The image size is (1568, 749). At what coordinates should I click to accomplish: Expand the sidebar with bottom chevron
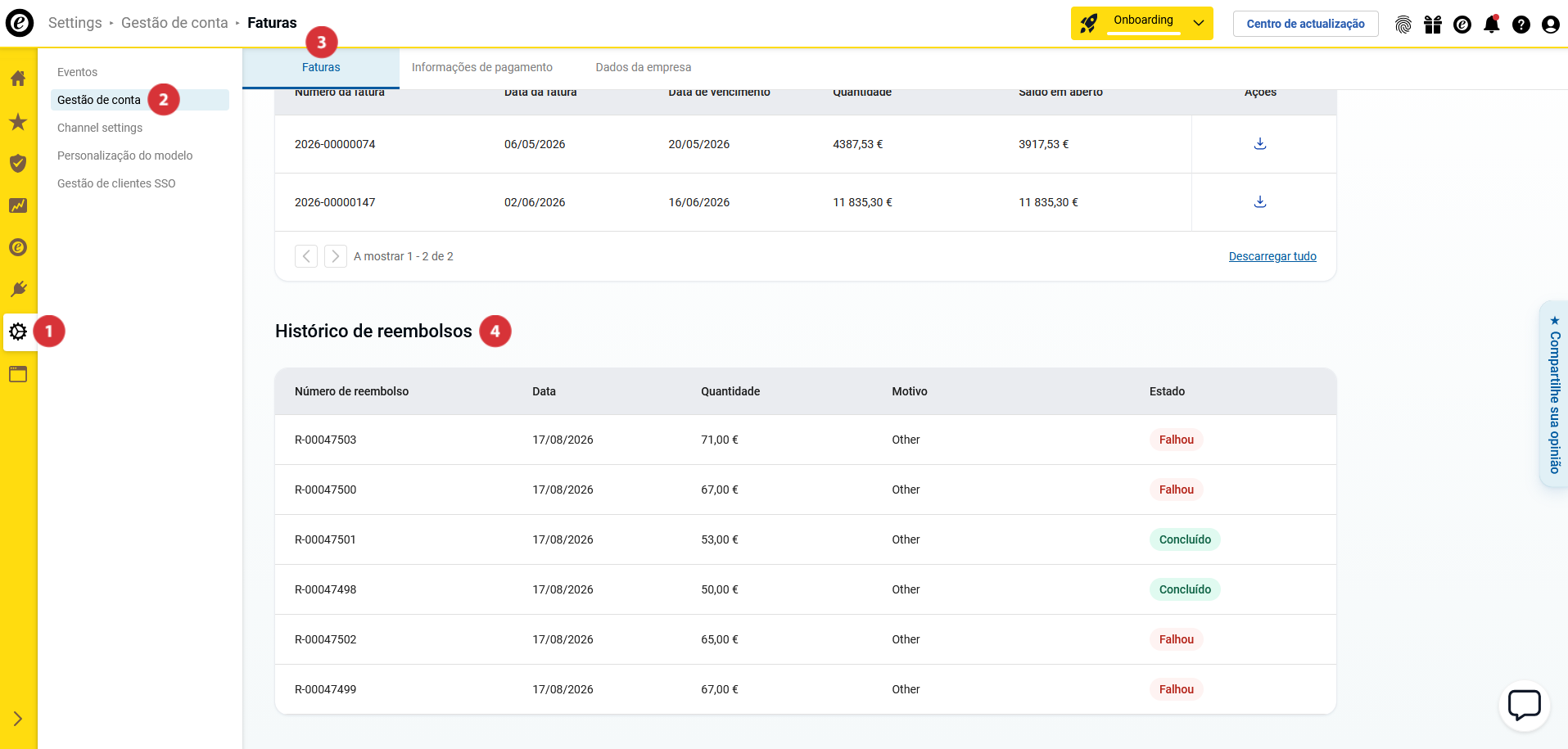(18, 719)
